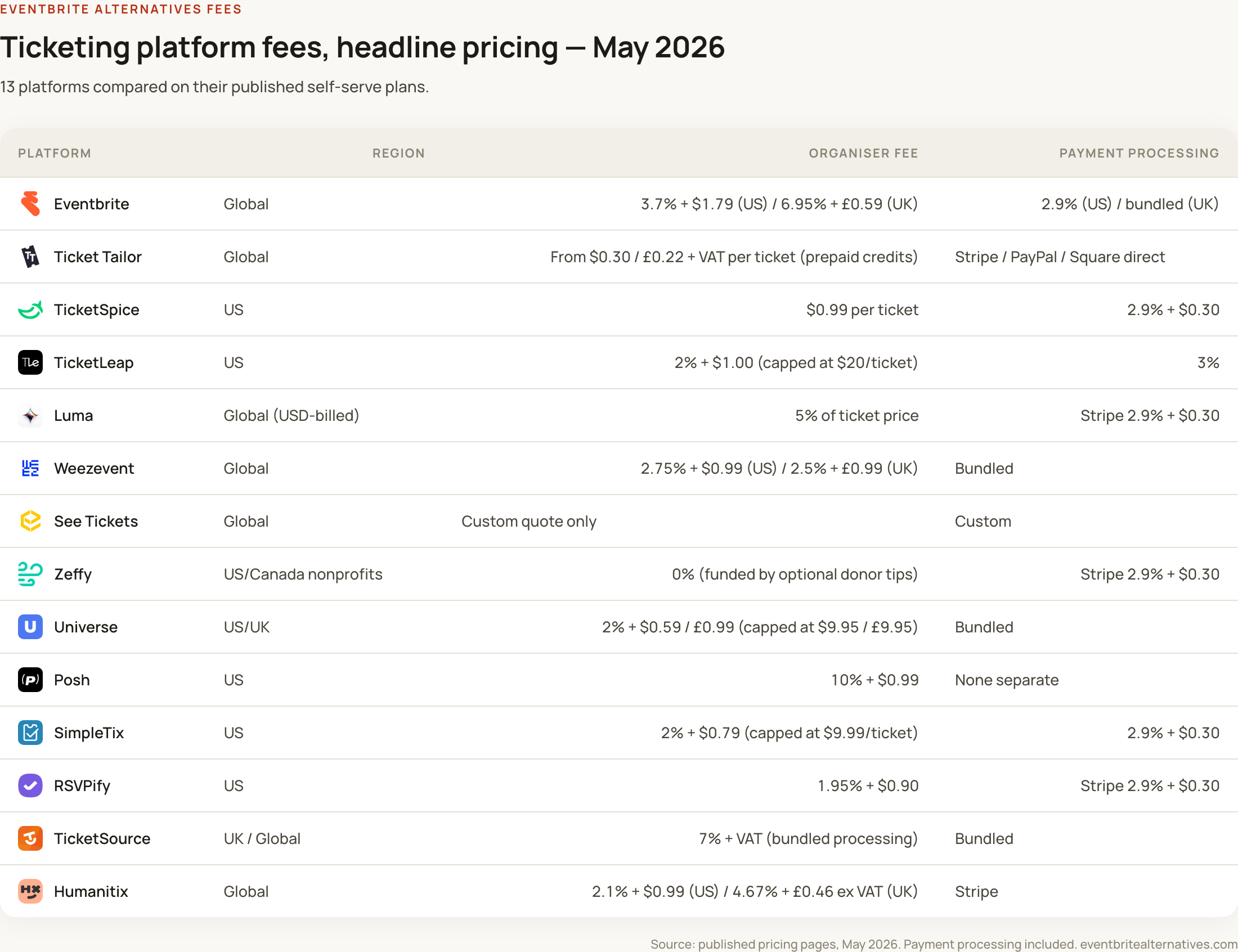Click the See Tickets hexagon logo icon

point(30,522)
